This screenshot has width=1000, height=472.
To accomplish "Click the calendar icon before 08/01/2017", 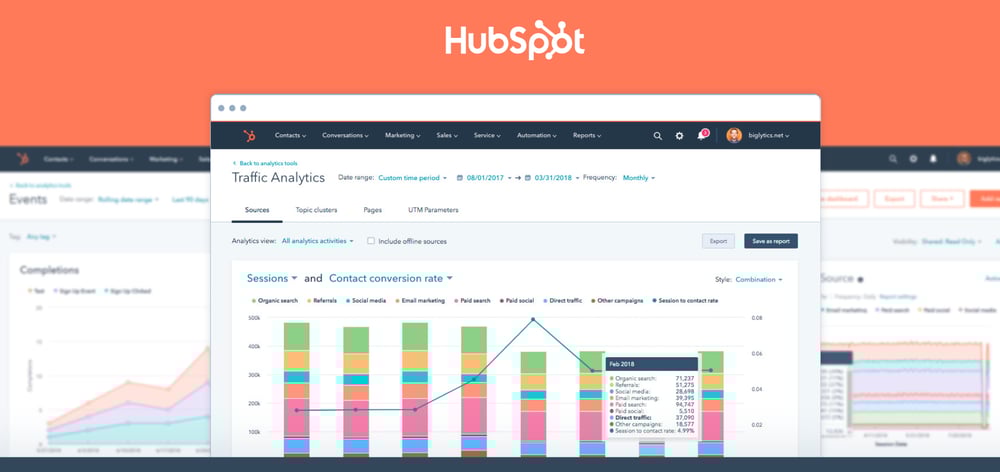I will 459,178.
